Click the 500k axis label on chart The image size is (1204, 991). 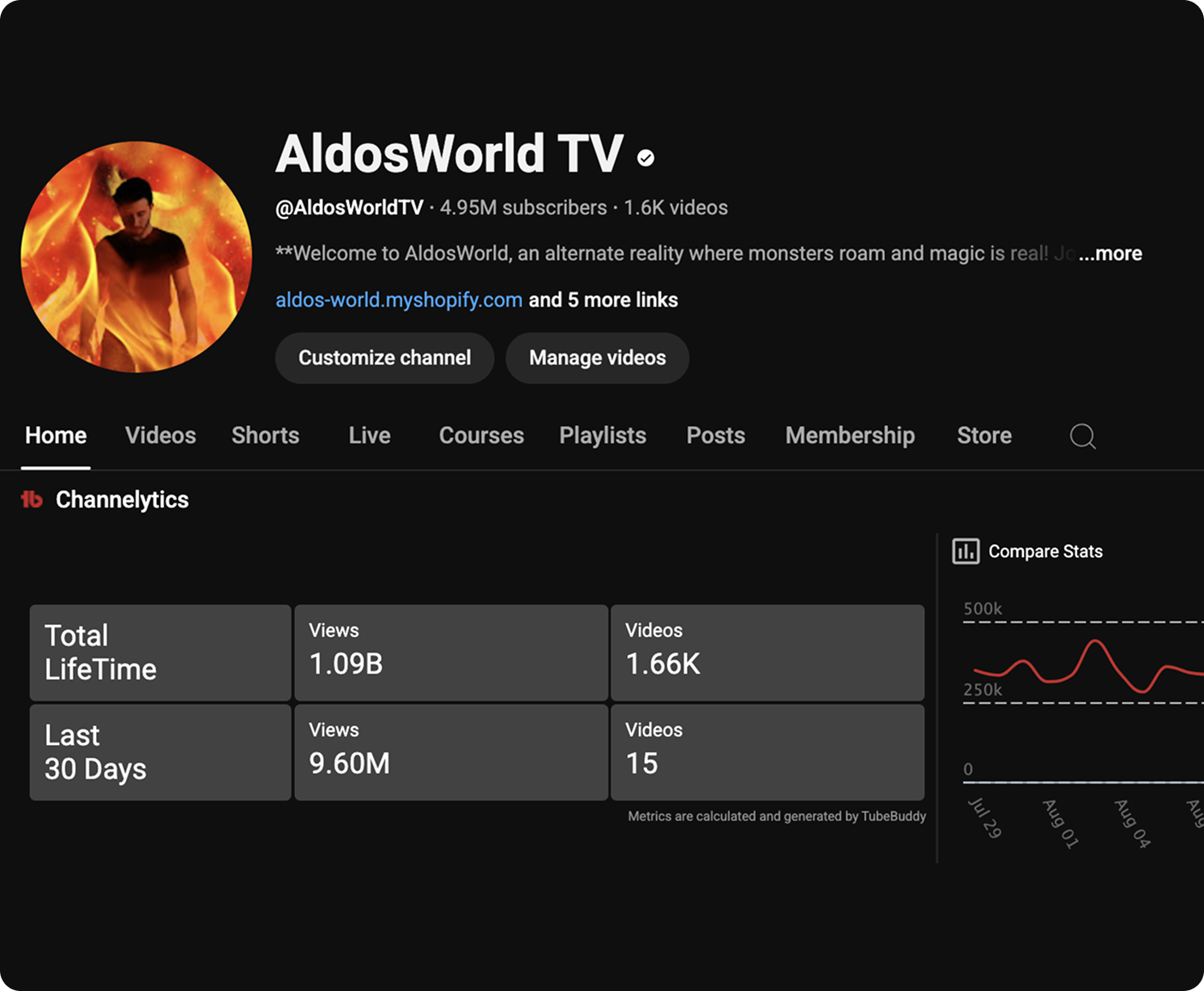coord(983,609)
